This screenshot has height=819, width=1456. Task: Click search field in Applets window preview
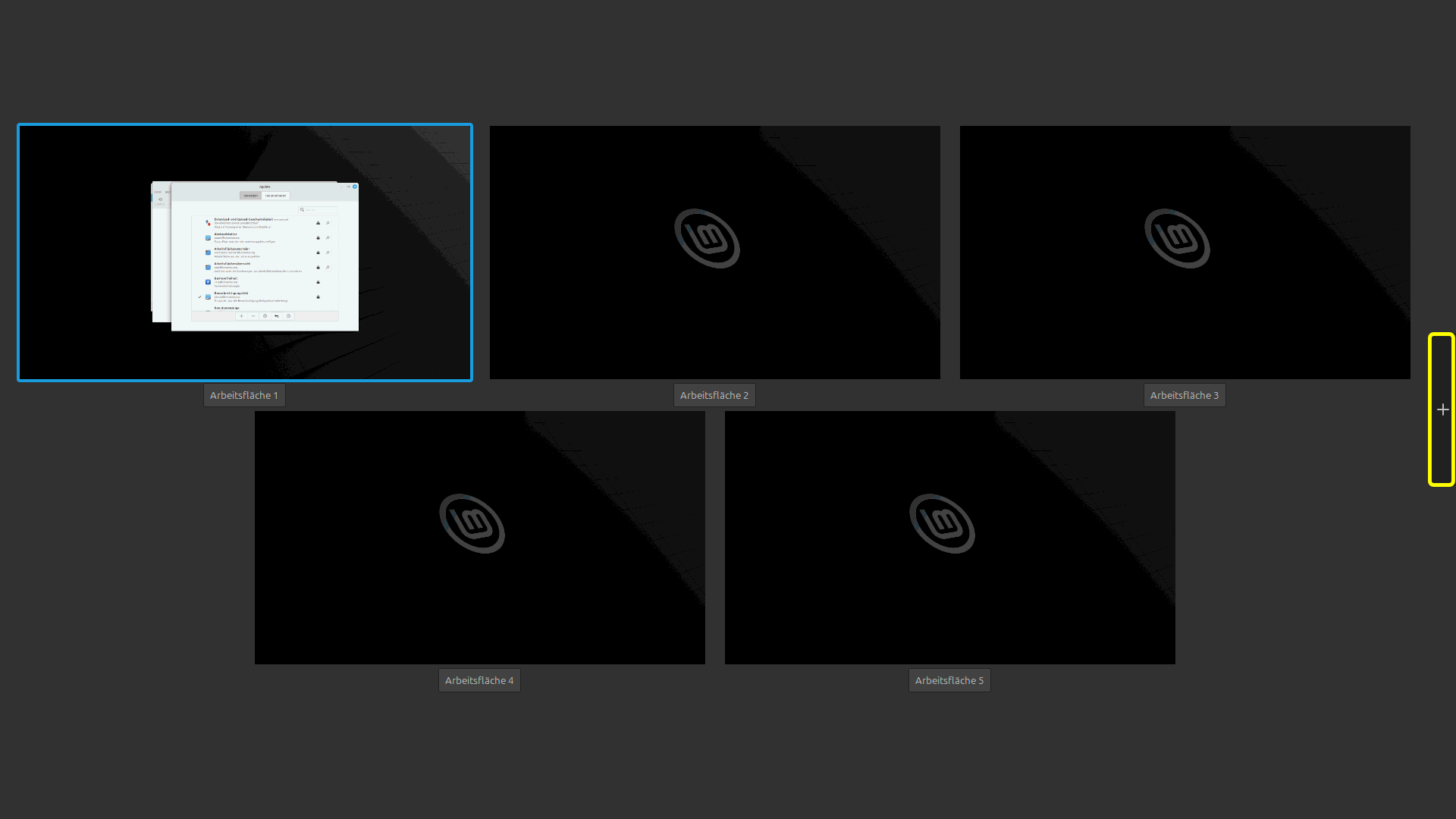coord(318,209)
